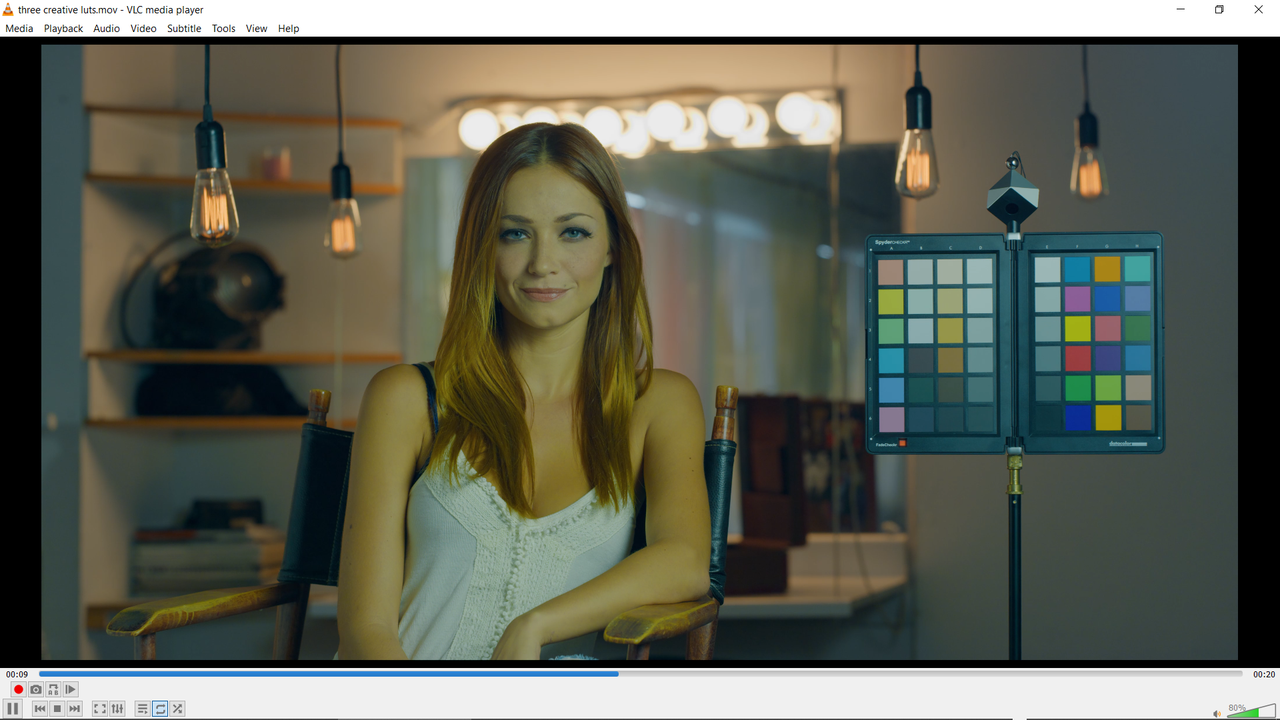This screenshot has height=720, width=1280.
Task: Adjust the volume slider at 80%
Action: tap(1250, 710)
